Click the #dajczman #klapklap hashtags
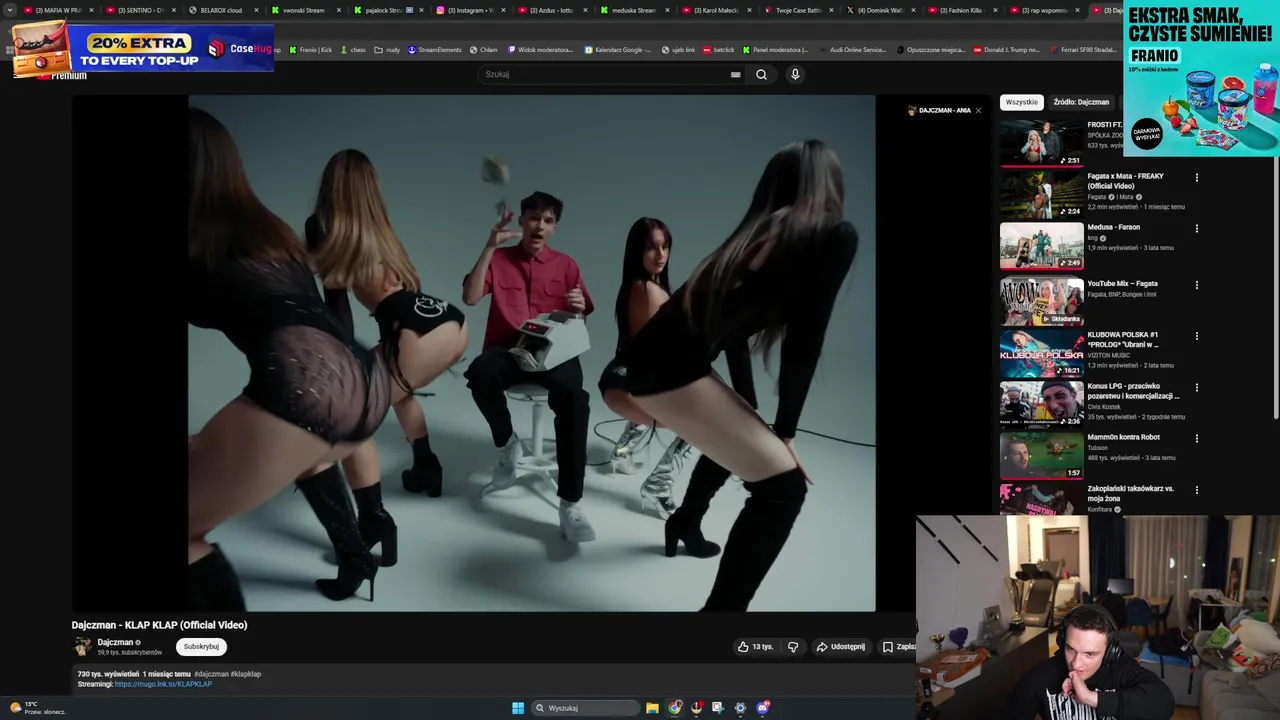This screenshot has width=1280, height=720. point(227,674)
